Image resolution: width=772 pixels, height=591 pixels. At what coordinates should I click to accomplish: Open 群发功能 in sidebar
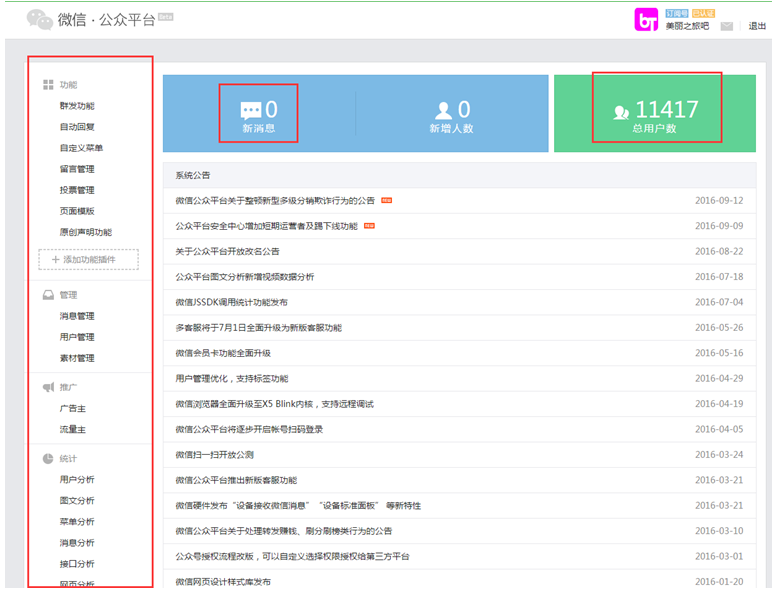click(x=77, y=106)
